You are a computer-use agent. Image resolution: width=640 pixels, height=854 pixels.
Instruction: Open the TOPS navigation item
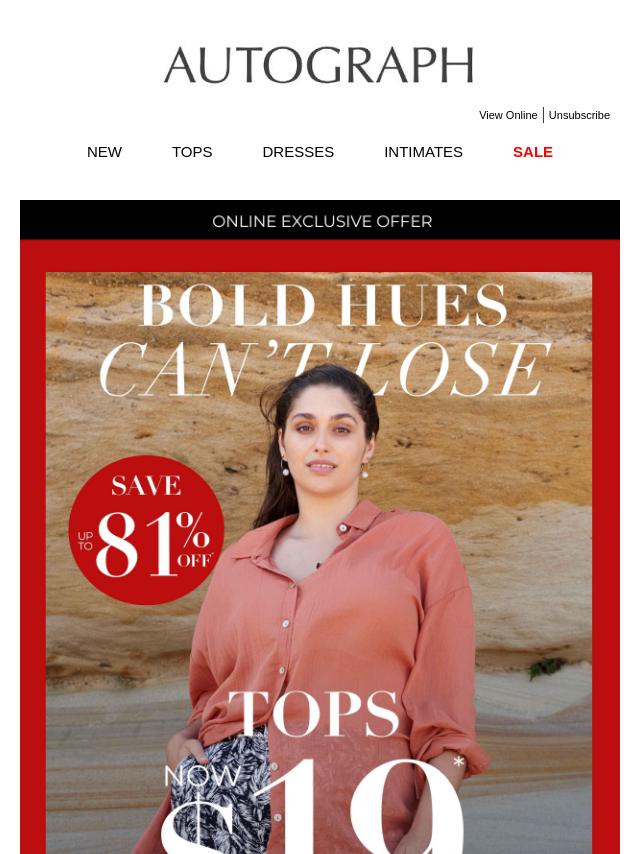(192, 152)
